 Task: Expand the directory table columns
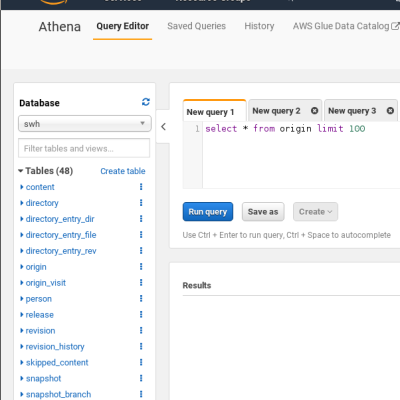[22, 203]
